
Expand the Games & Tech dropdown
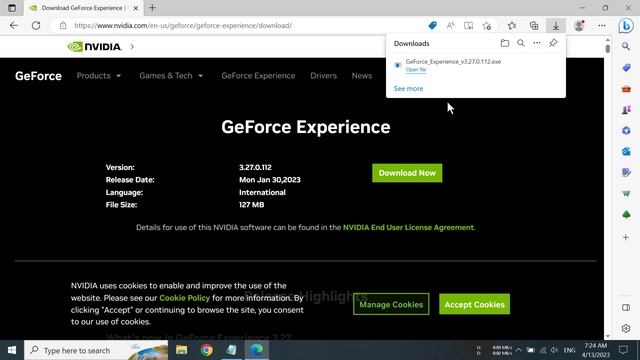(171, 76)
